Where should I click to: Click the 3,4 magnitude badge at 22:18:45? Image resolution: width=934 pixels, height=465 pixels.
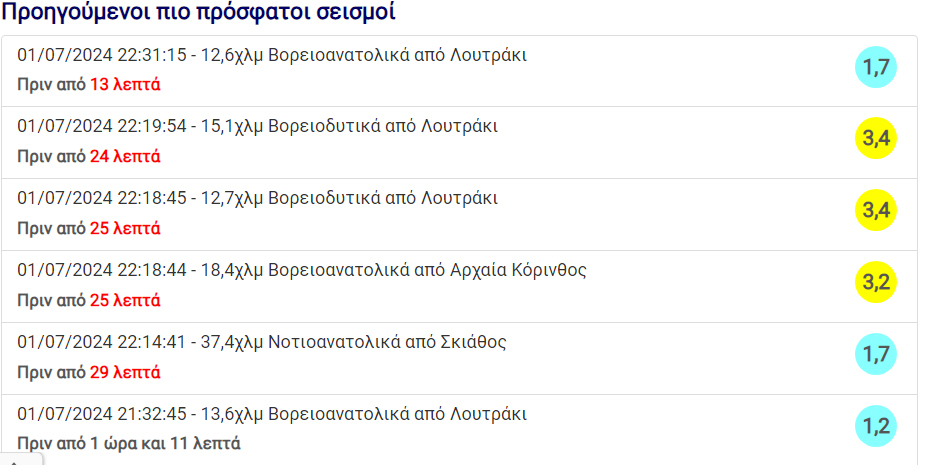click(876, 210)
